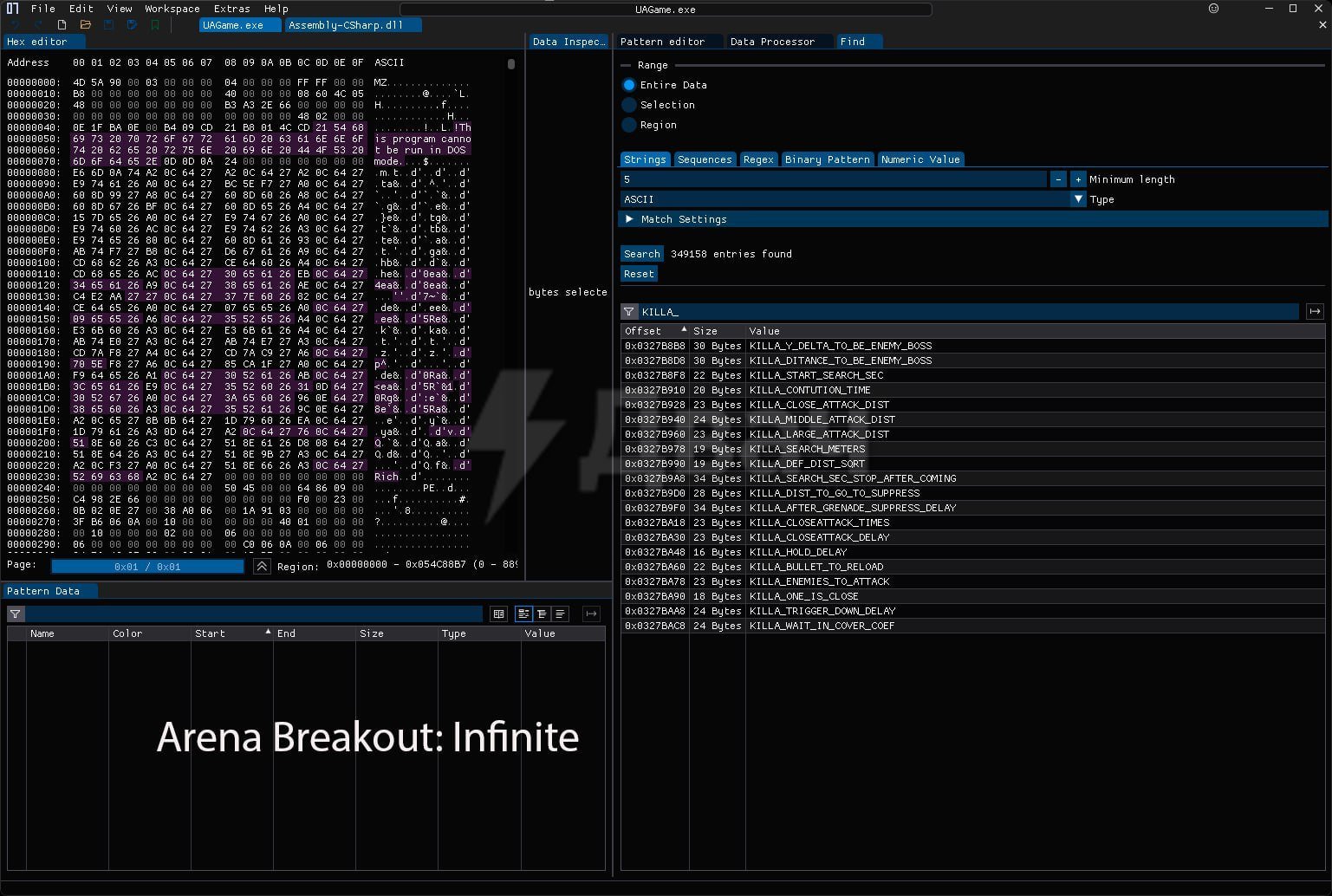Select the Data Inspector tab
This screenshot has height=896, width=1332.
(x=569, y=42)
